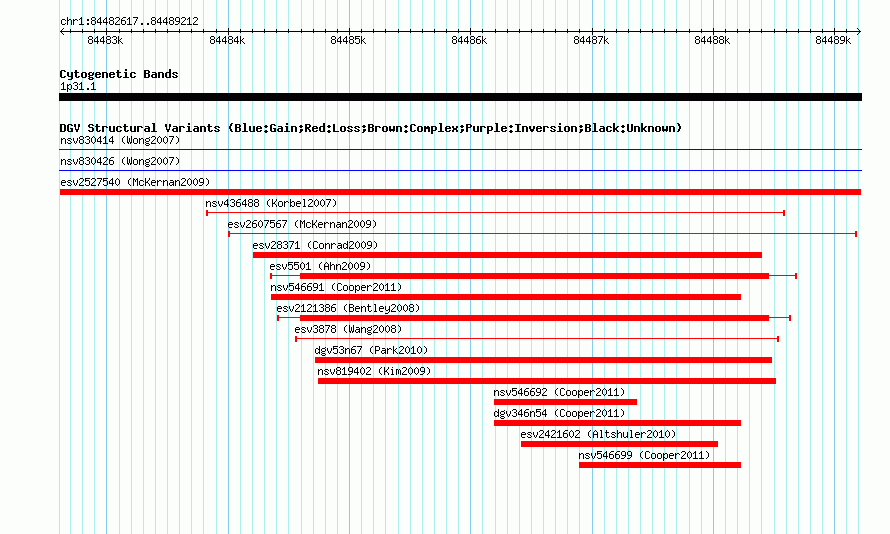
Task: Click the chr1:84482617..84489212 coordinates label
Action: (129, 22)
